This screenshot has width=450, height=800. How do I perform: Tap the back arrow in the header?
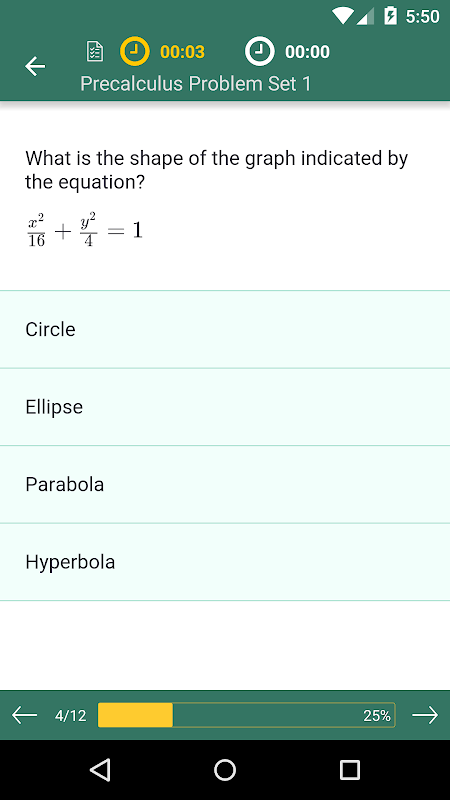point(35,66)
